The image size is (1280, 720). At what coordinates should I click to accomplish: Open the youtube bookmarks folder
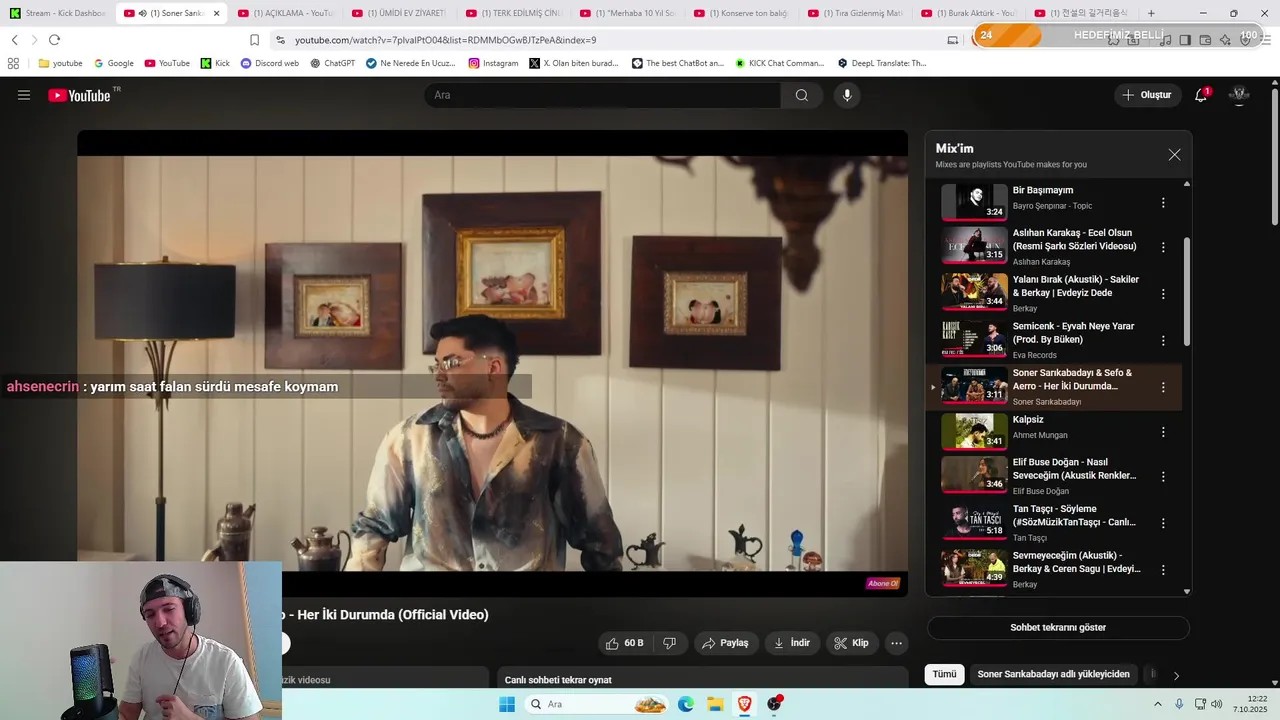pyautogui.click(x=61, y=63)
